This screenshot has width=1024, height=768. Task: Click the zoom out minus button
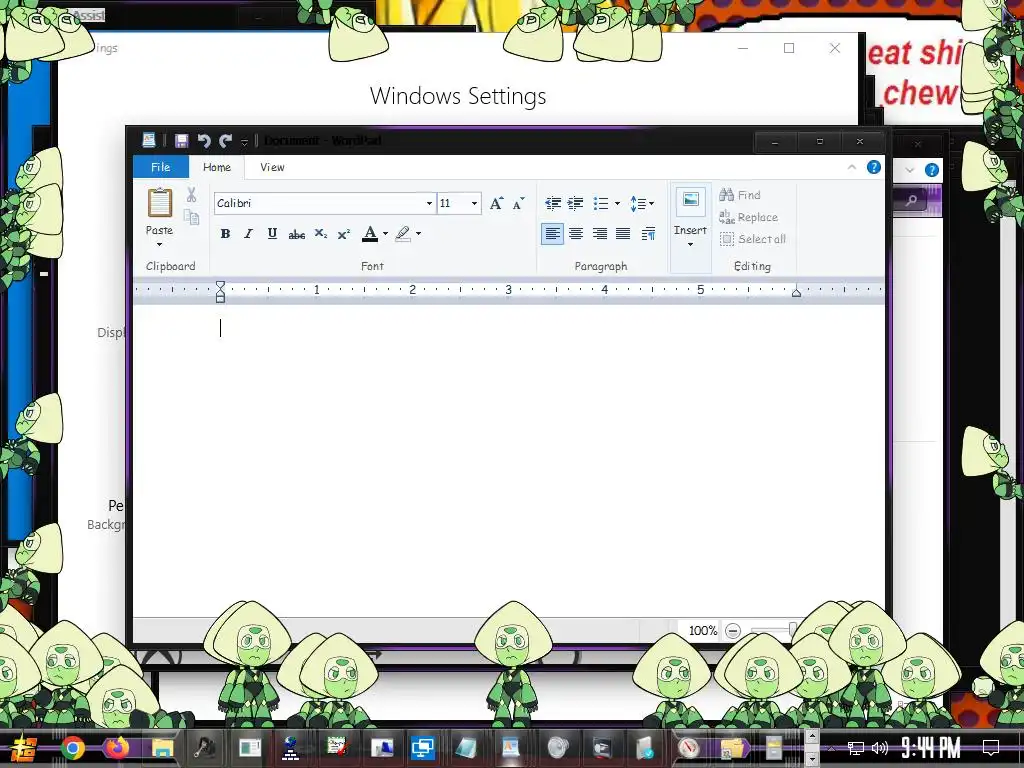733,631
